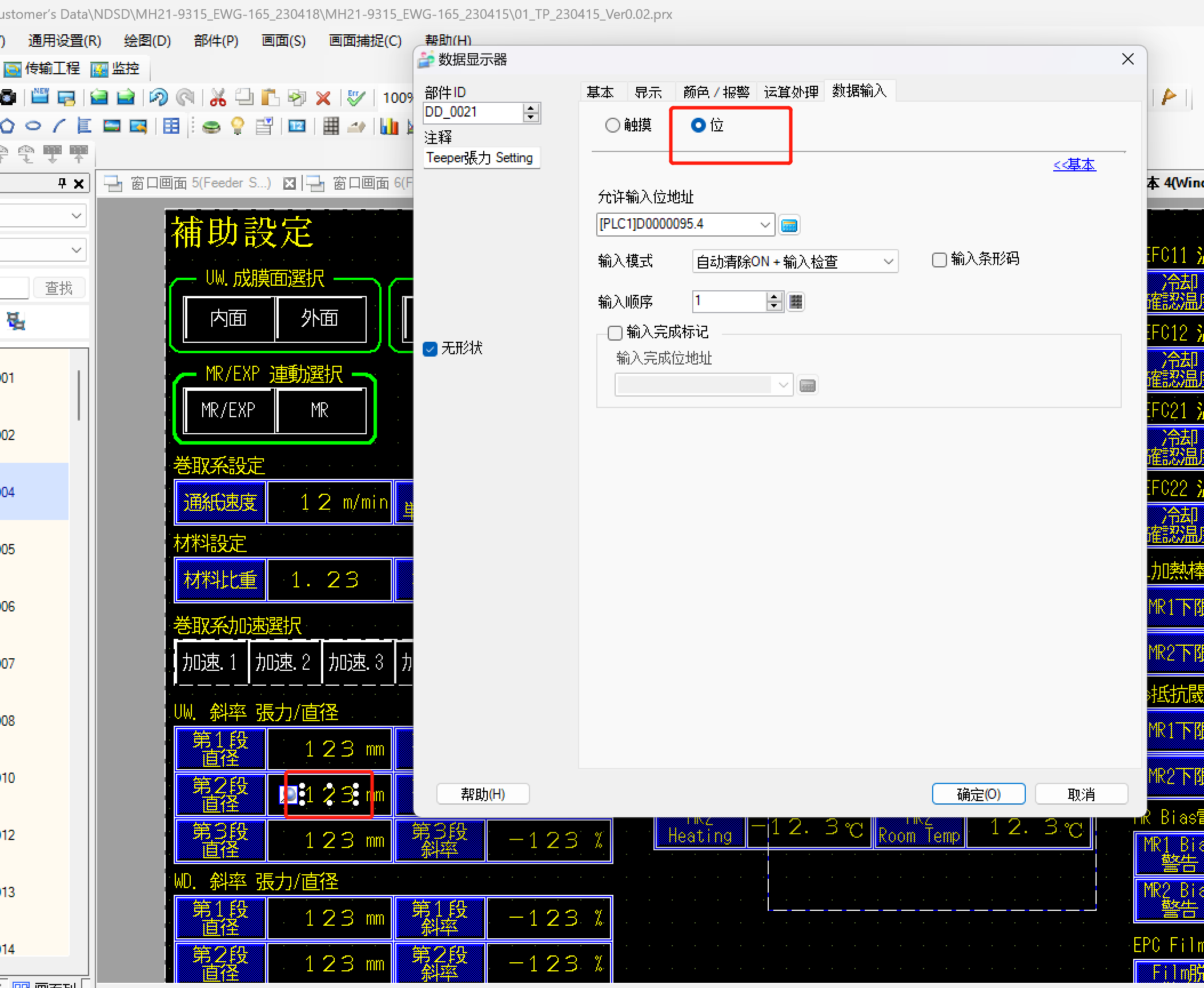Image resolution: width=1204 pixels, height=988 pixels.
Task: Open the 绘图(D) menu
Action: pyautogui.click(x=147, y=41)
